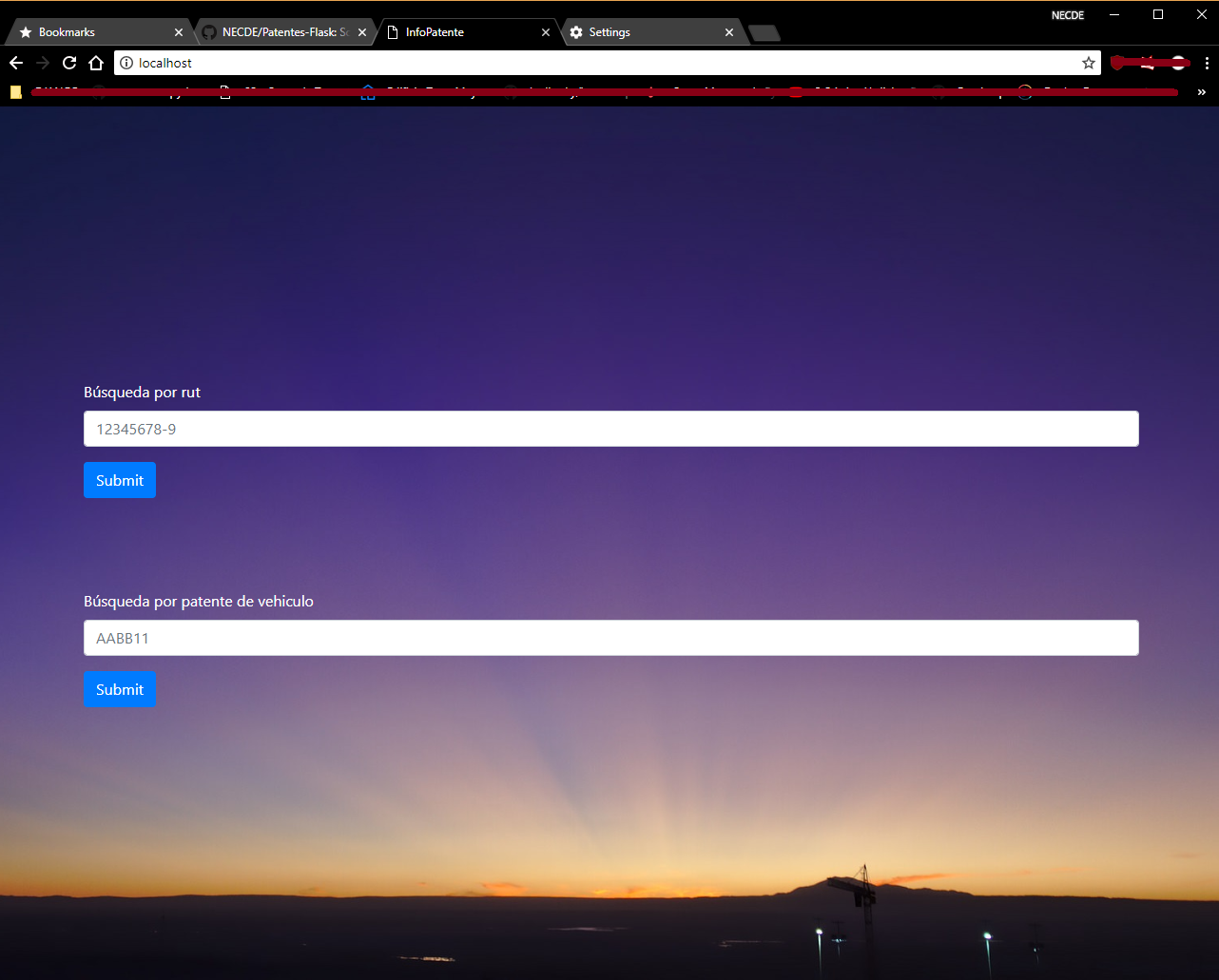
Task: Close the InfoPatente tab
Action: coord(546,32)
